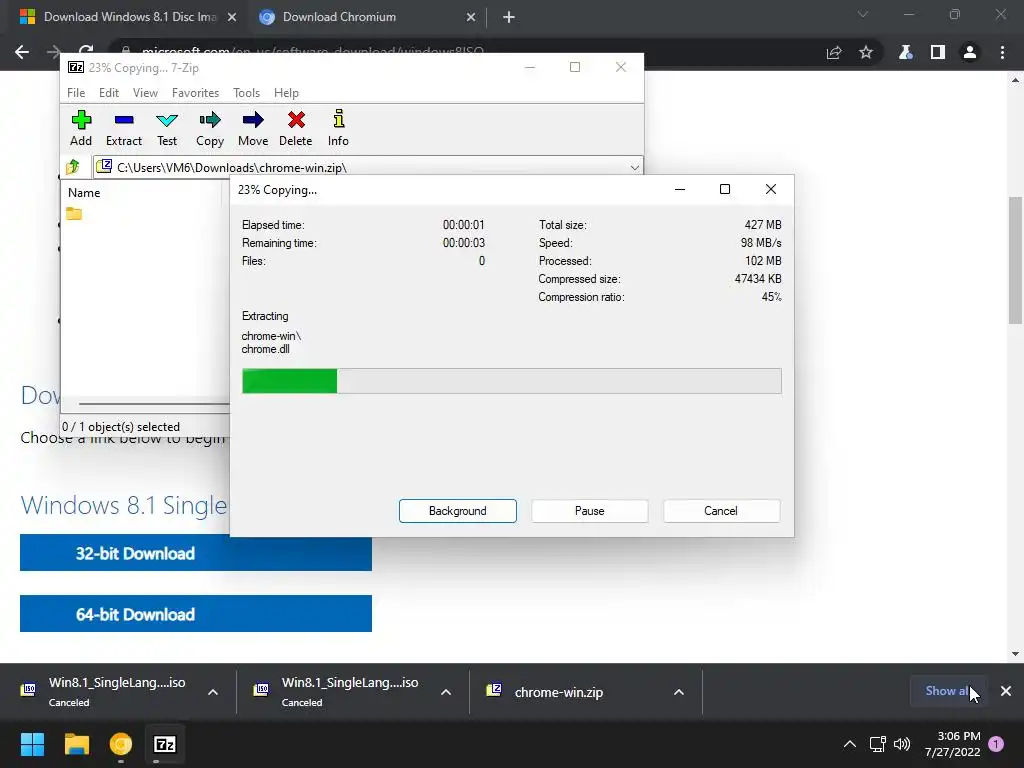Open the browser extensions flask icon
The height and width of the screenshot is (768, 1024).
coord(906,52)
